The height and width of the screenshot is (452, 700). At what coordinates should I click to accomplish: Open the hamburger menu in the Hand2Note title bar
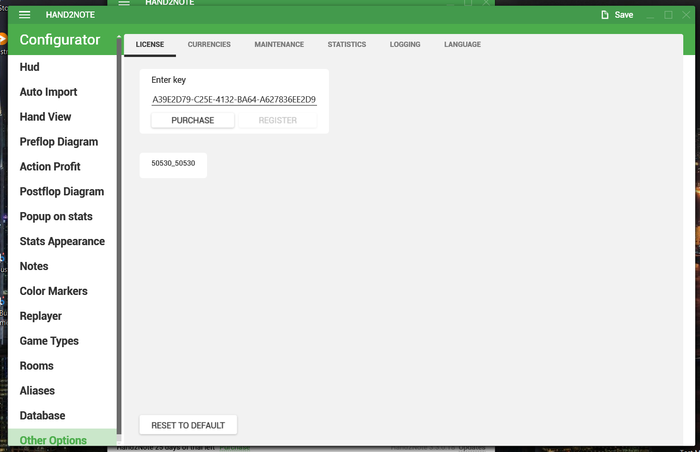pos(25,15)
